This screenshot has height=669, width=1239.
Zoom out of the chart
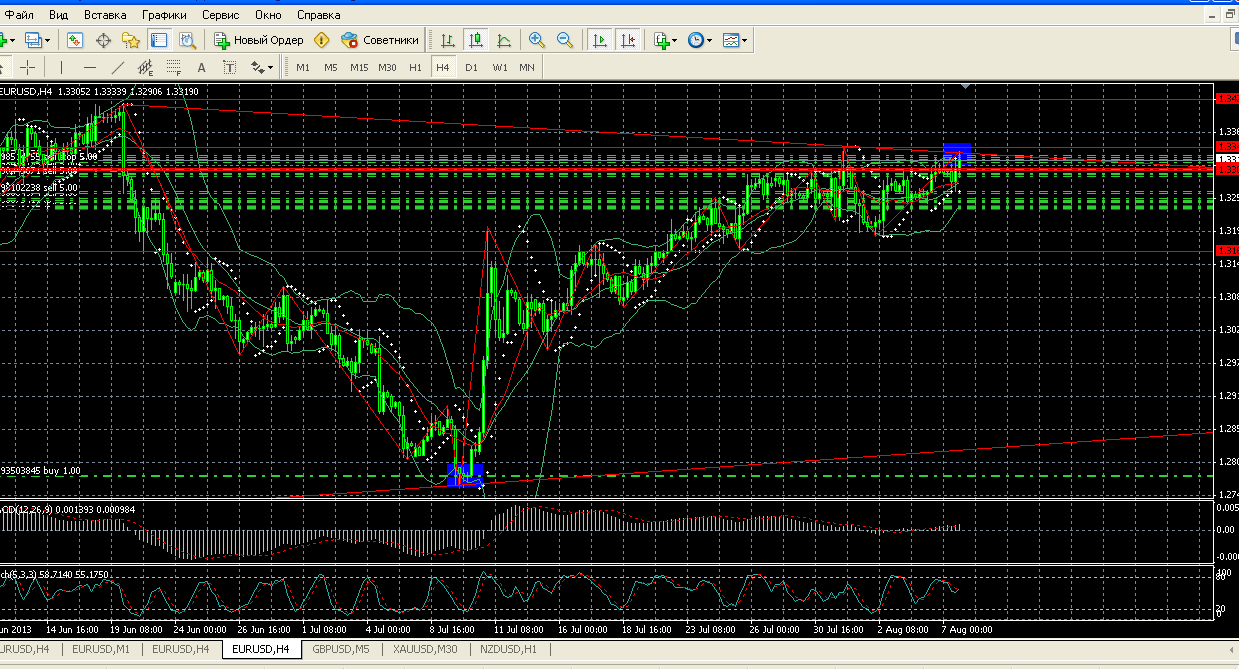[565, 40]
